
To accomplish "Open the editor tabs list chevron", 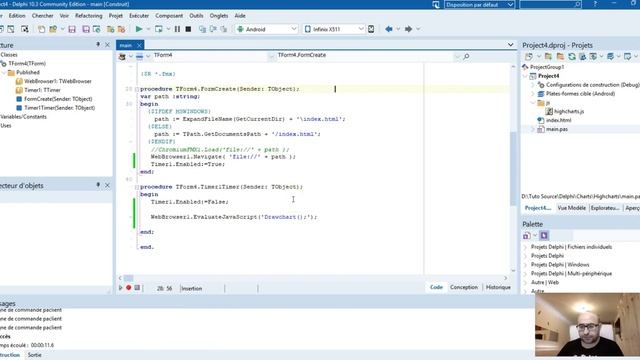I will click(x=510, y=45).
